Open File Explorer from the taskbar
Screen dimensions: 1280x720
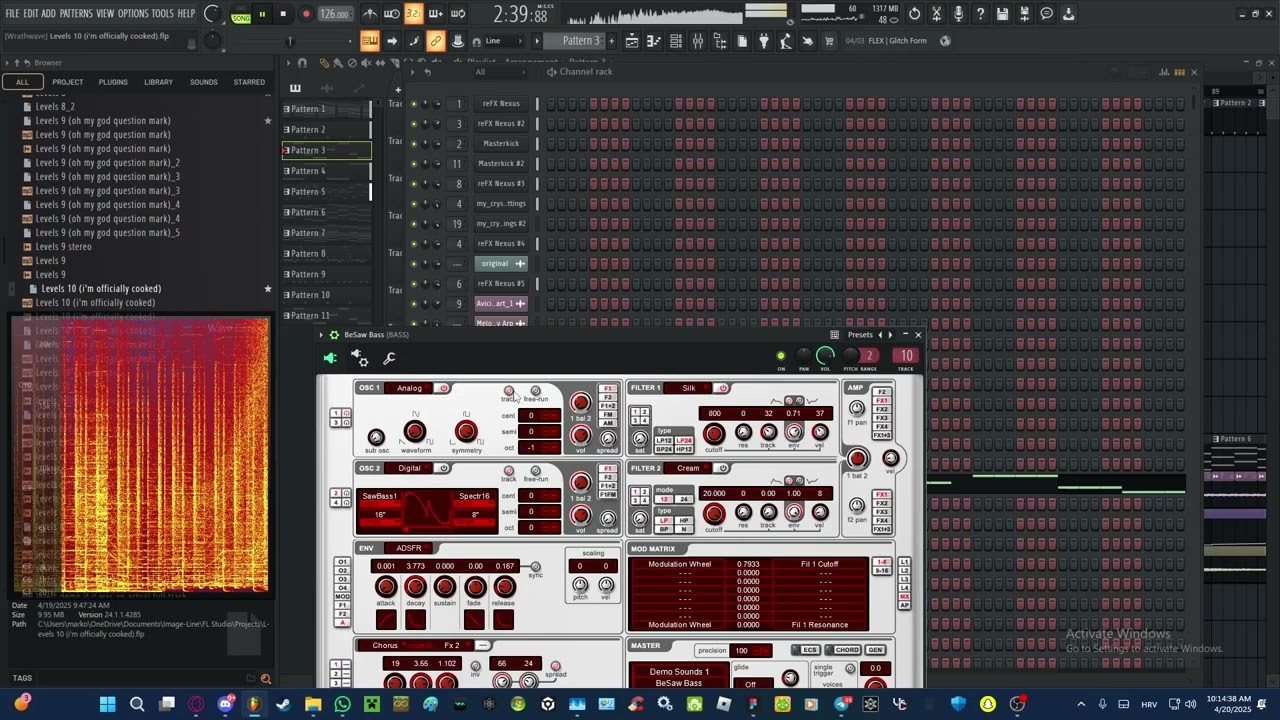[x=313, y=704]
